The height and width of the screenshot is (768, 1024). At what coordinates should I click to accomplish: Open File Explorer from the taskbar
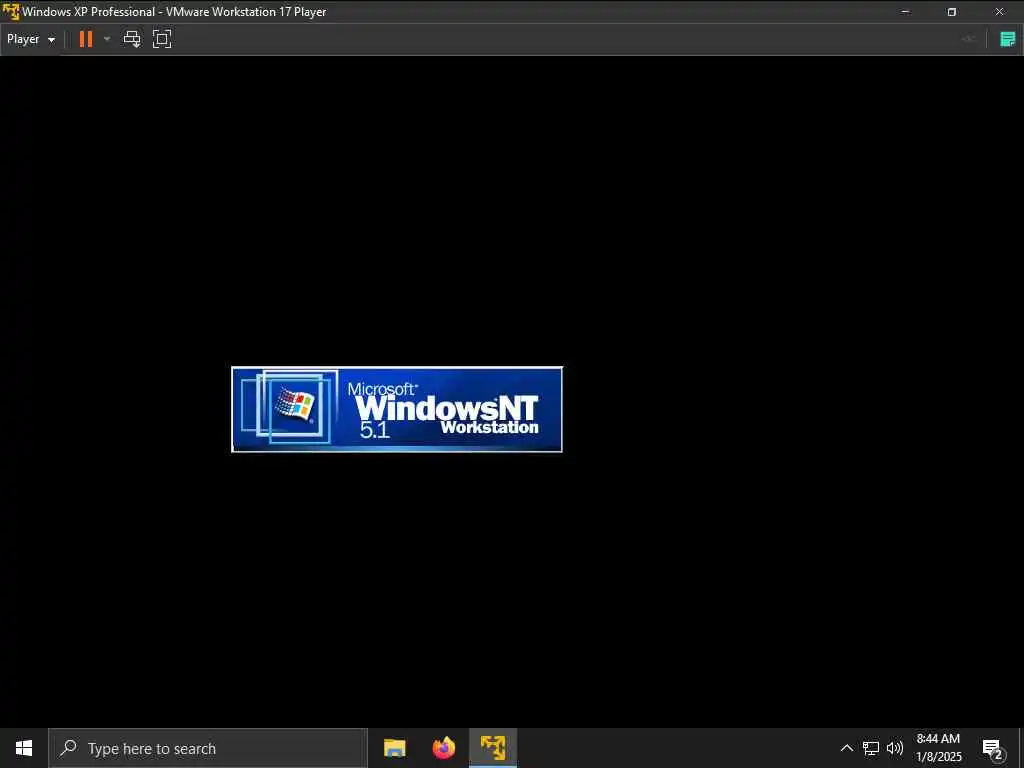coord(394,748)
